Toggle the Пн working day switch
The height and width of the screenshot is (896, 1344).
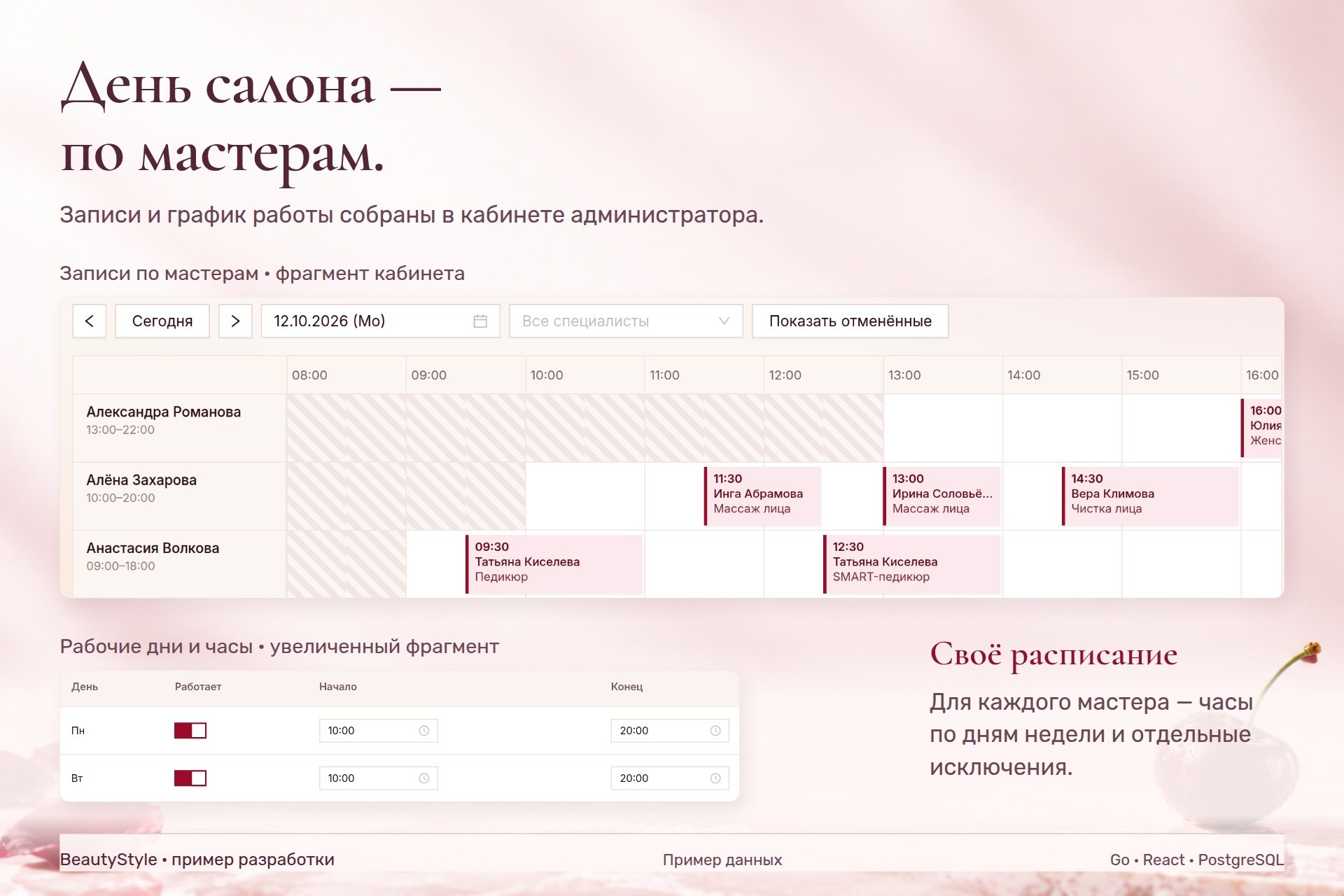pos(190,731)
